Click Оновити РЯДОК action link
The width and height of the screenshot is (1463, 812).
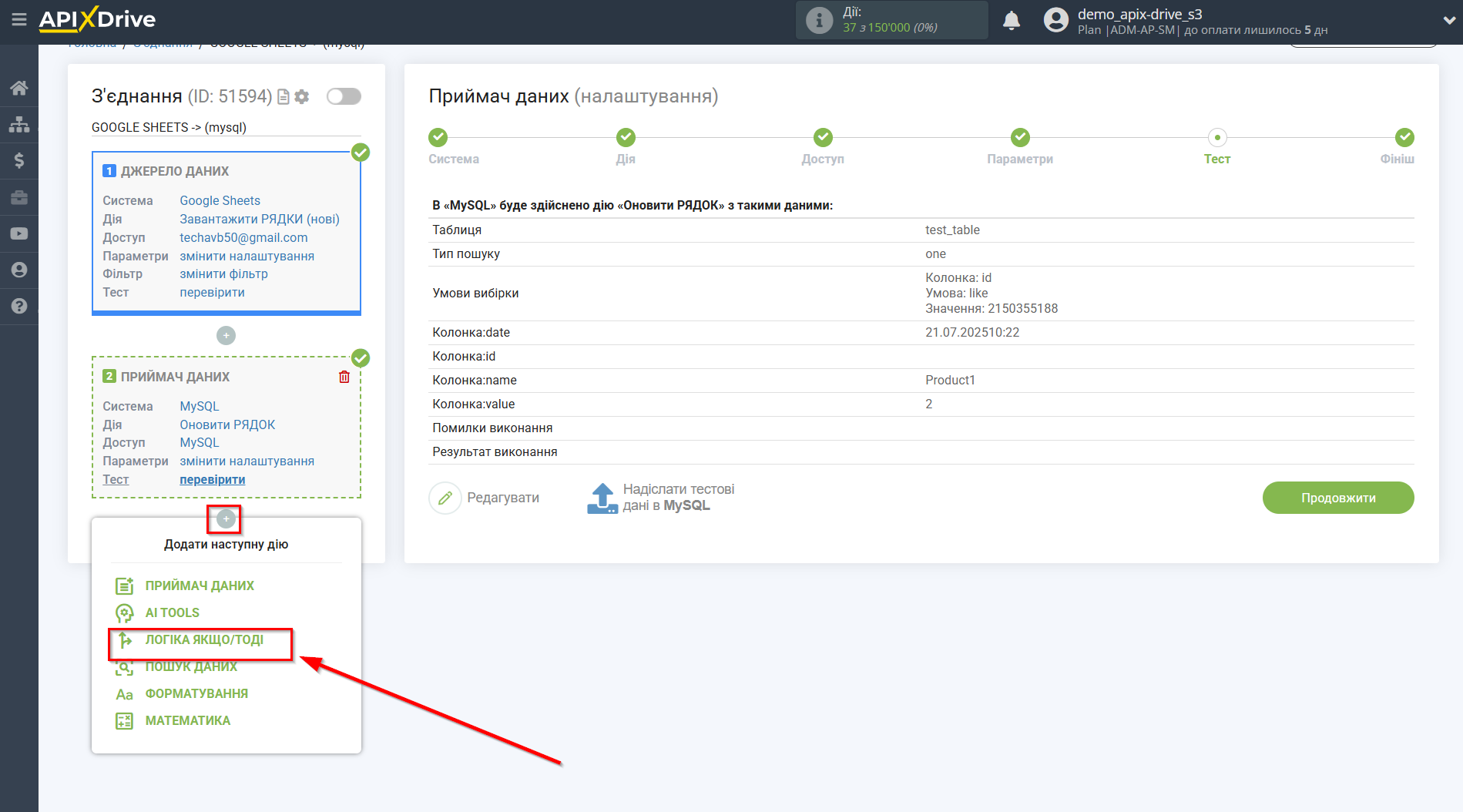click(x=227, y=424)
